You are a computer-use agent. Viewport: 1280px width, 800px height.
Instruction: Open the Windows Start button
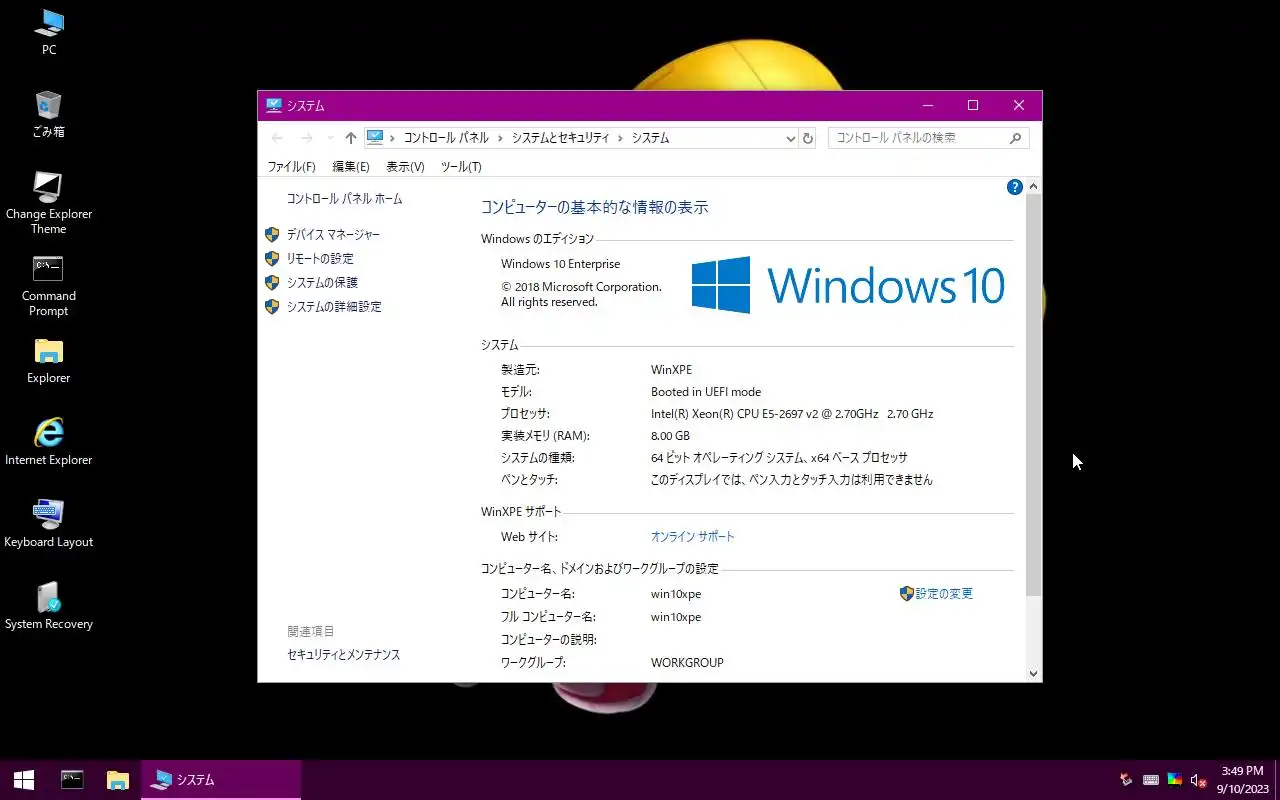[24, 780]
